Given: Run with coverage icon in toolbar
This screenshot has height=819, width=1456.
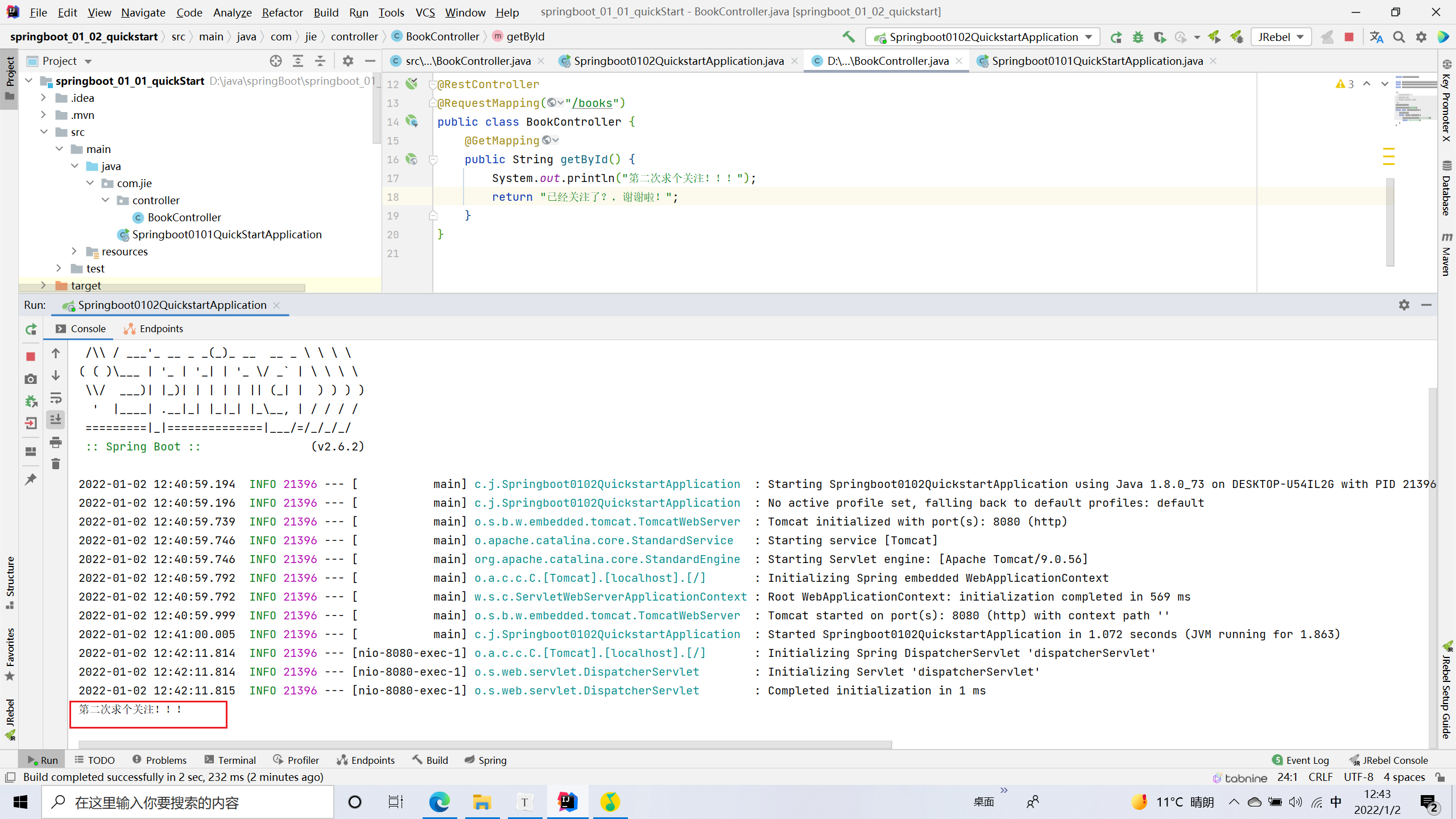Looking at the screenshot, I should (x=1160, y=37).
